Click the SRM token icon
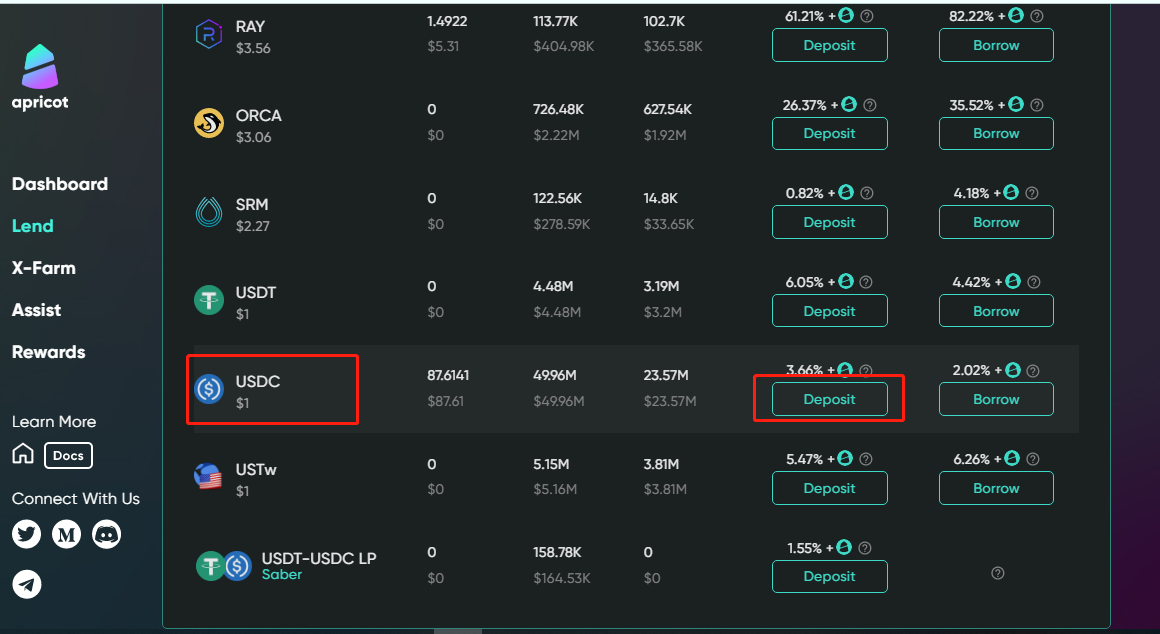This screenshot has width=1160, height=634. coord(209,212)
